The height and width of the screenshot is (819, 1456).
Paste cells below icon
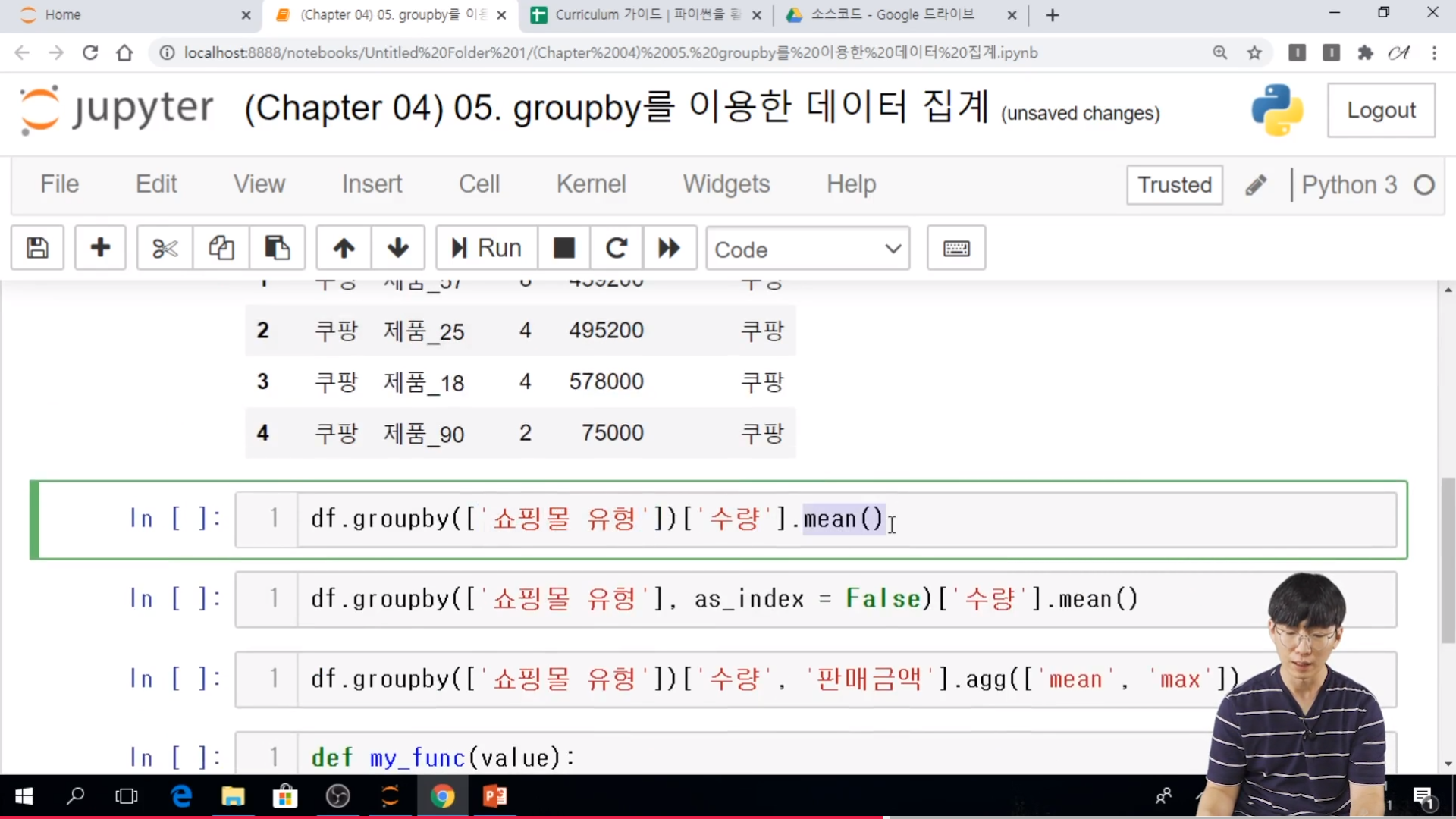(x=277, y=248)
